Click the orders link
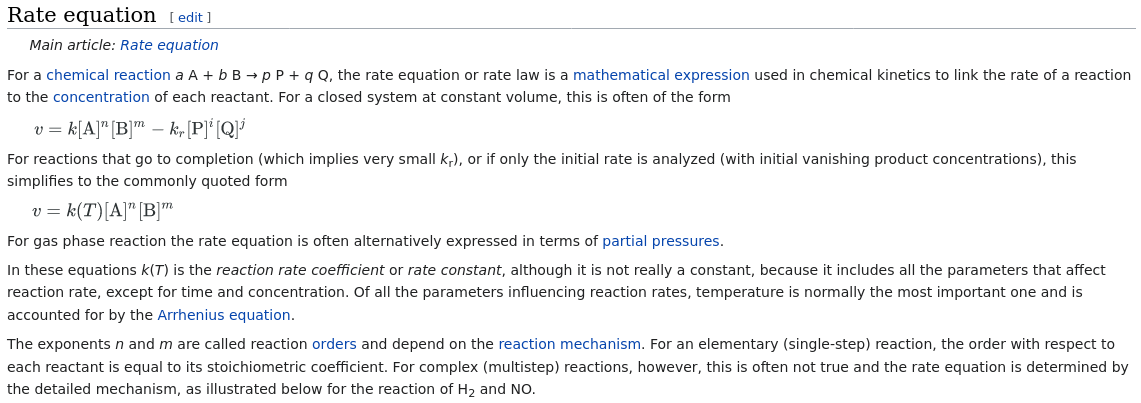The height and width of the screenshot is (403, 1141). coord(334,343)
